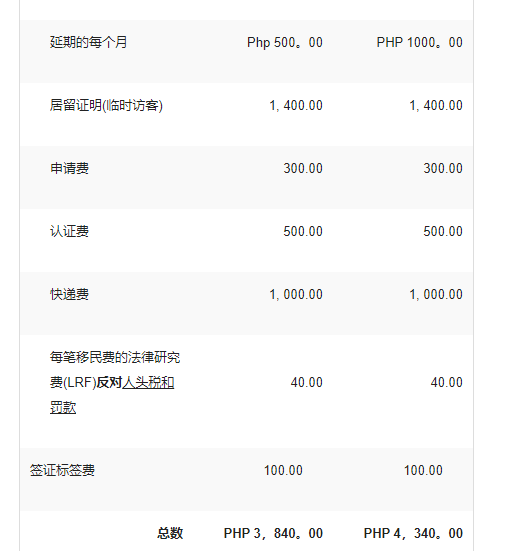This screenshot has width=511, height=551.
Task: Click the 人头税和罚款 underlined link
Action: [x=148, y=382]
